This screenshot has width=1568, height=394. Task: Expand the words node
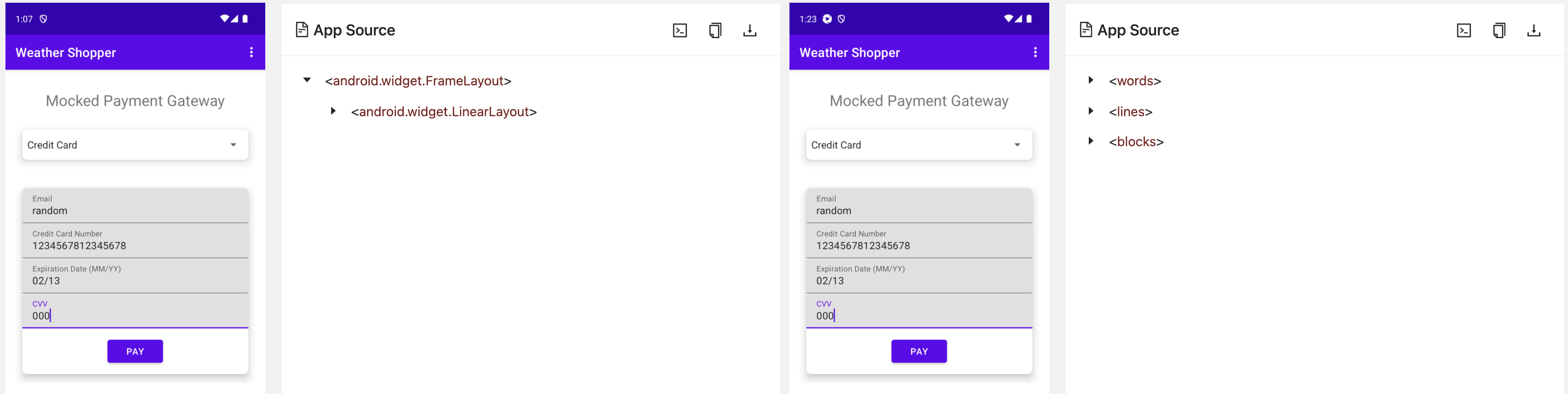click(1091, 80)
